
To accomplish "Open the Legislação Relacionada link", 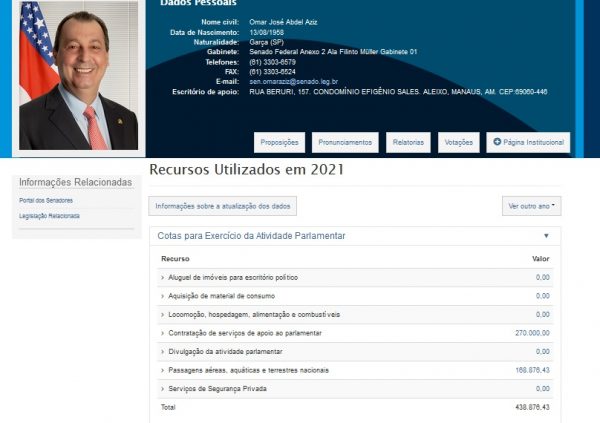I will click(49, 216).
